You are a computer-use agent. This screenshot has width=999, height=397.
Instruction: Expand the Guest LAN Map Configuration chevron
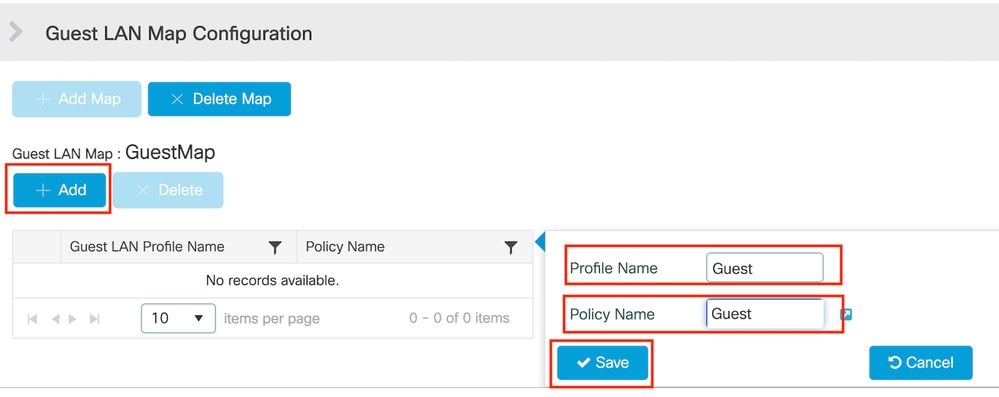(x=16, y=32)
